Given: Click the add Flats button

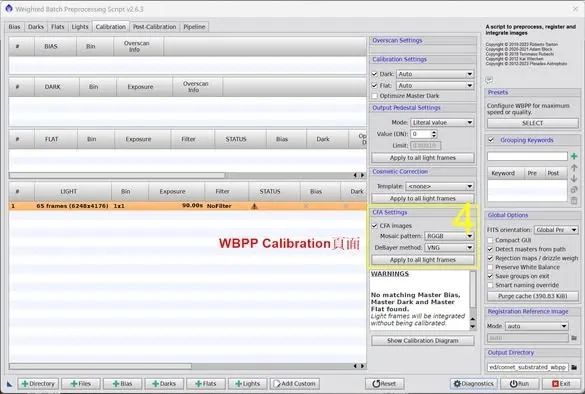Looking at the screenshot, I should tap(206, 384).
